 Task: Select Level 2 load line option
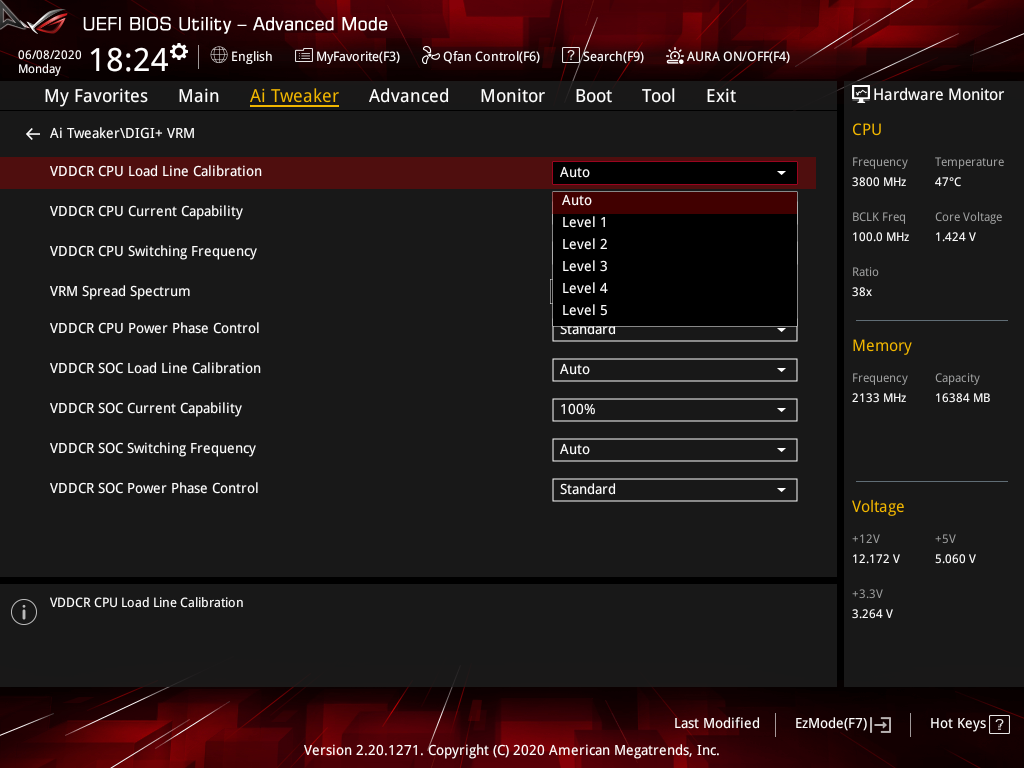coord(675,245)
